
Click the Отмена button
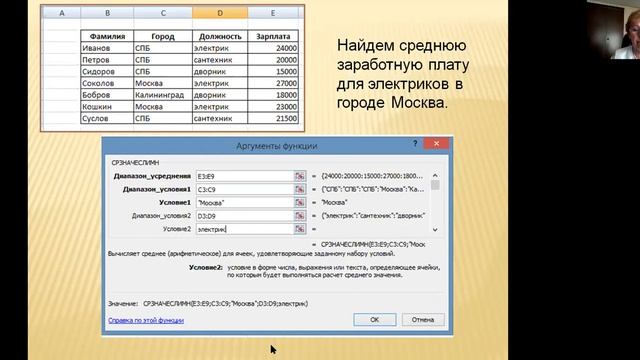pos(422,320)
